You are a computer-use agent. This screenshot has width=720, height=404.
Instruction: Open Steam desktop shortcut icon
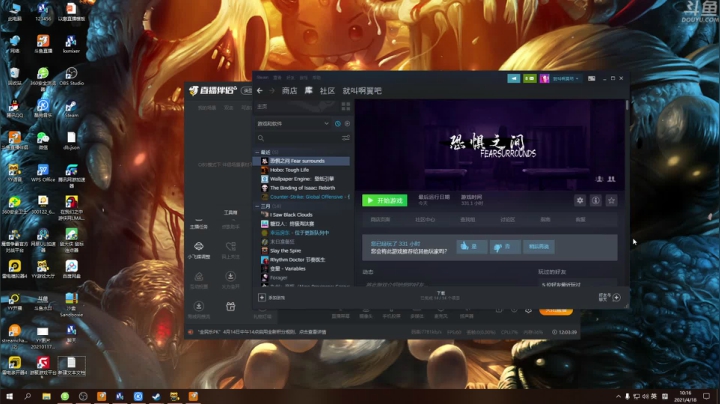[x=71, y=107]
